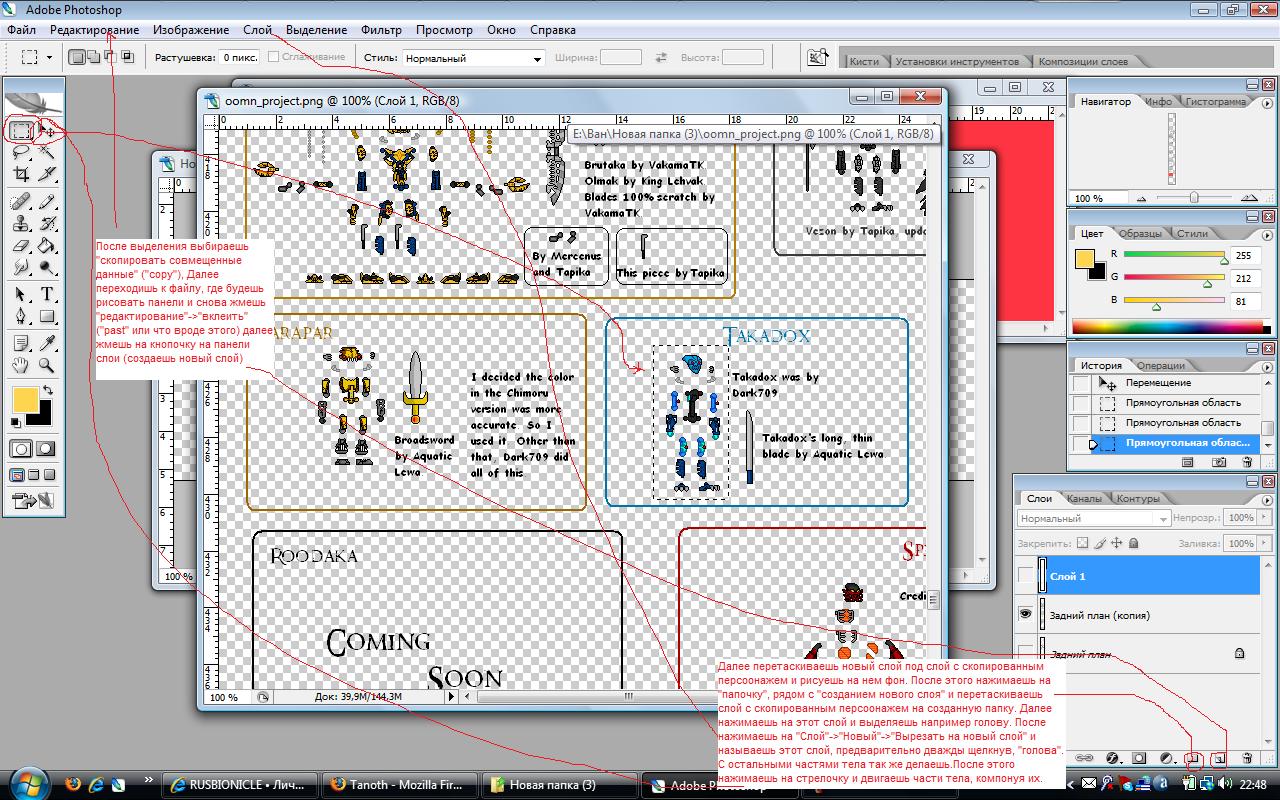Switch to Quick Mask mode

tap(46, 449)
